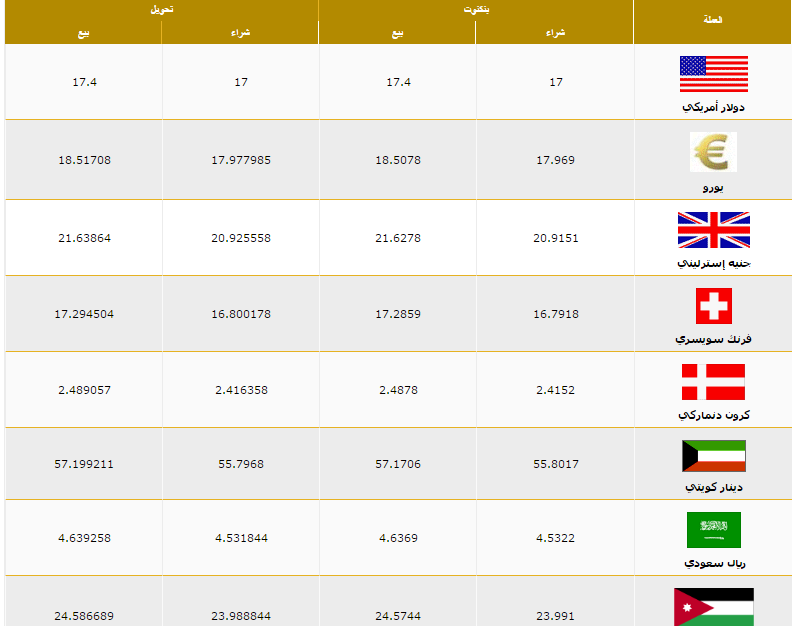The image size is (797, 626).
Task: Click the Kuwaiti dinar flag icon
Action: [713, 456]
